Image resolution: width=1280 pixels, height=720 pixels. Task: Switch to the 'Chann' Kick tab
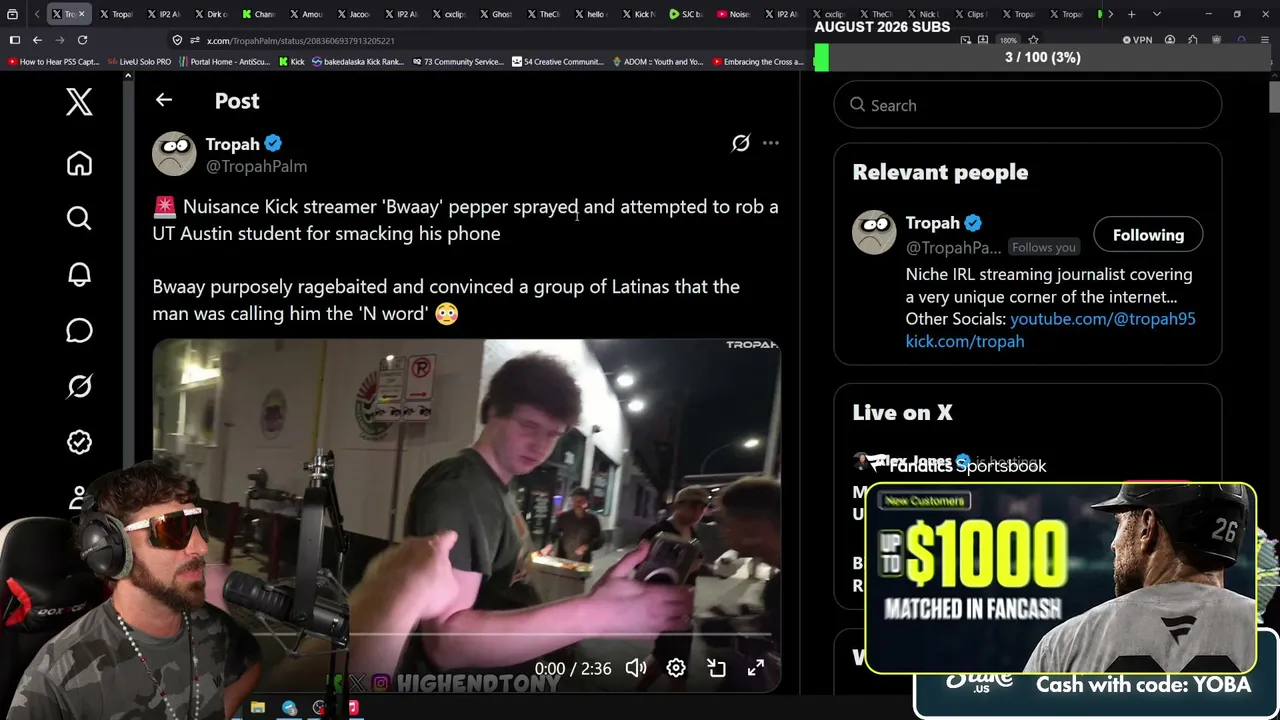[258, 14]
